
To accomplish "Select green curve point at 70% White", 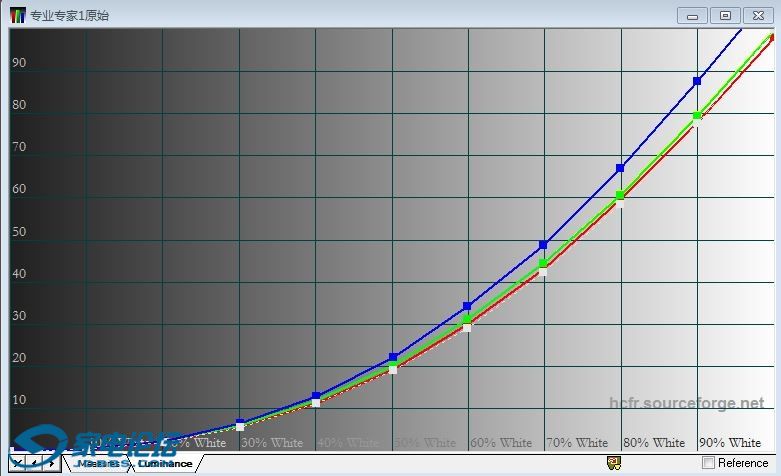I will click(543, 264).
